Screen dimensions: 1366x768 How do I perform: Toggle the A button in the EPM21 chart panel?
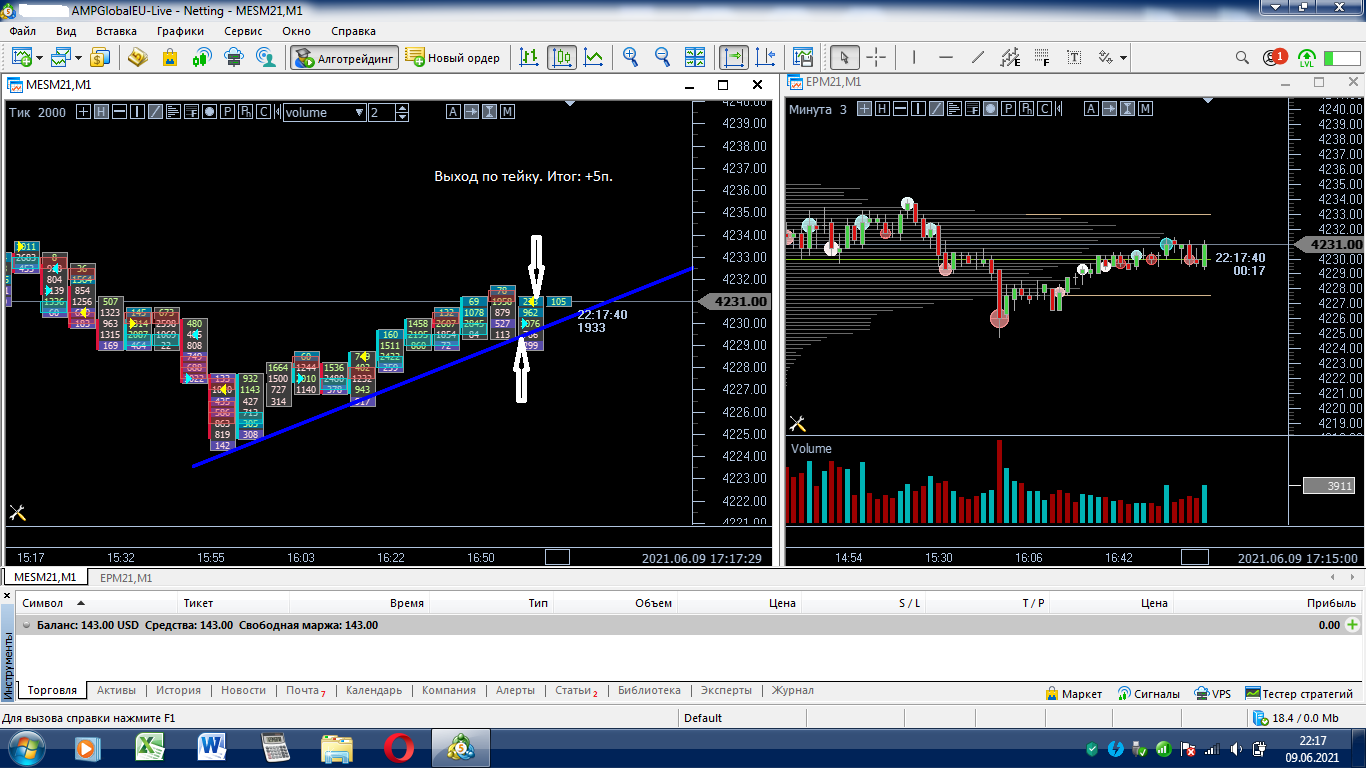(1091, 109)
